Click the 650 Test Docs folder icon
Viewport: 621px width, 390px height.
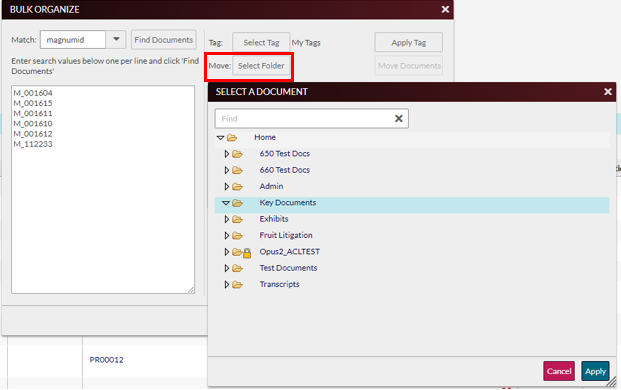[237, 154]
